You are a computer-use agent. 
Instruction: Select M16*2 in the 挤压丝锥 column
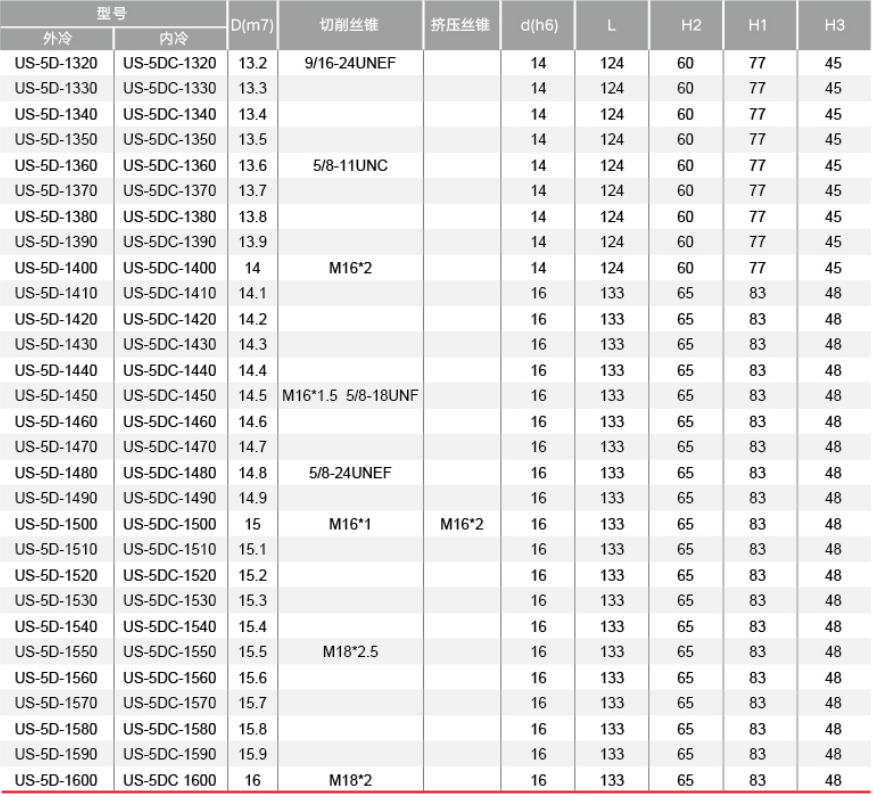[x=461, y=524]
